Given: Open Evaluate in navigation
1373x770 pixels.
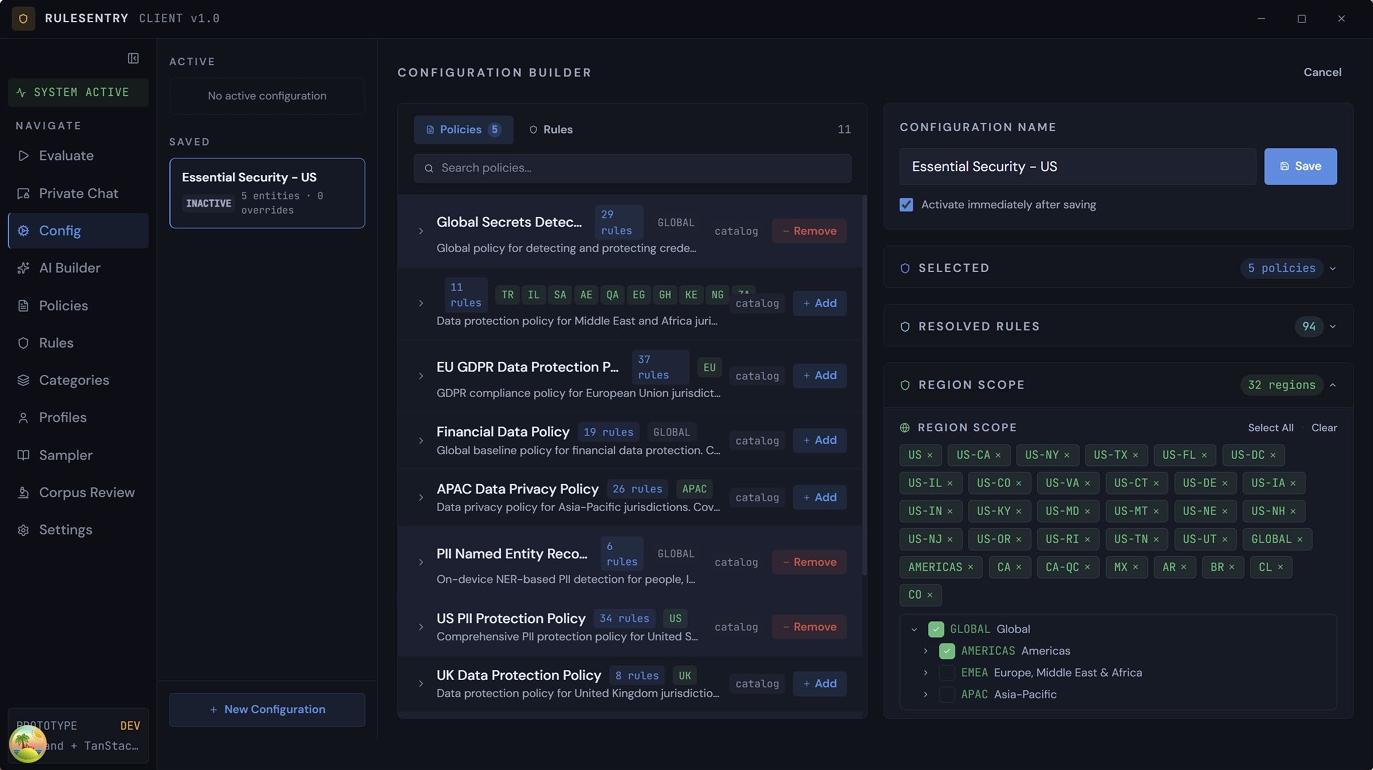Looking at the screenshot, I should (78, 156).
